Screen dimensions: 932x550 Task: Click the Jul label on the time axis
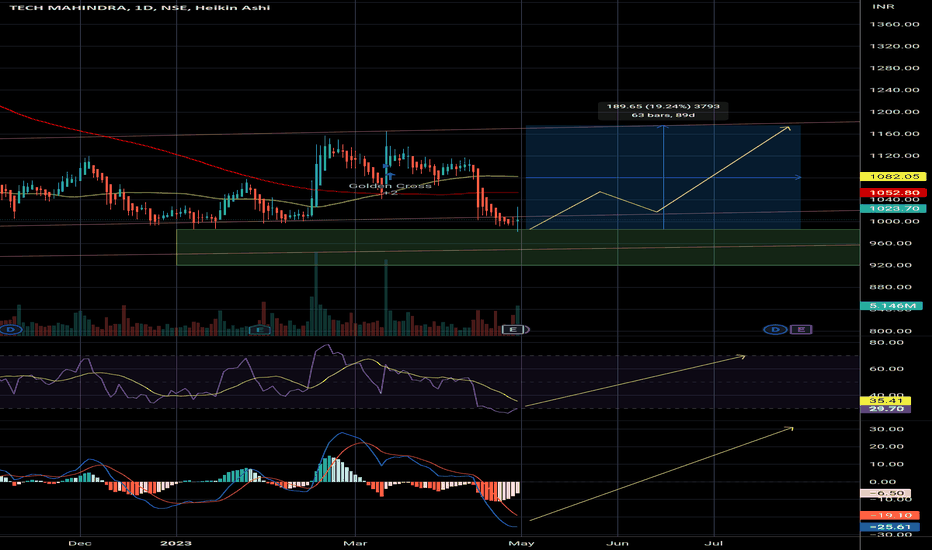pyautogui.click(x=713, y=543)
